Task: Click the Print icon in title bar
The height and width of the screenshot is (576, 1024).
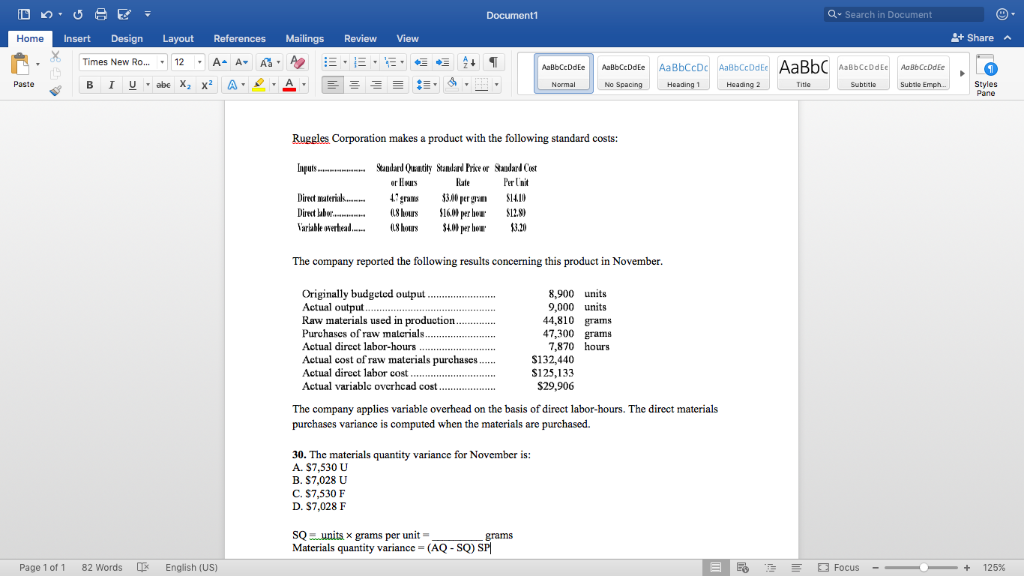Action: [101, 14]
